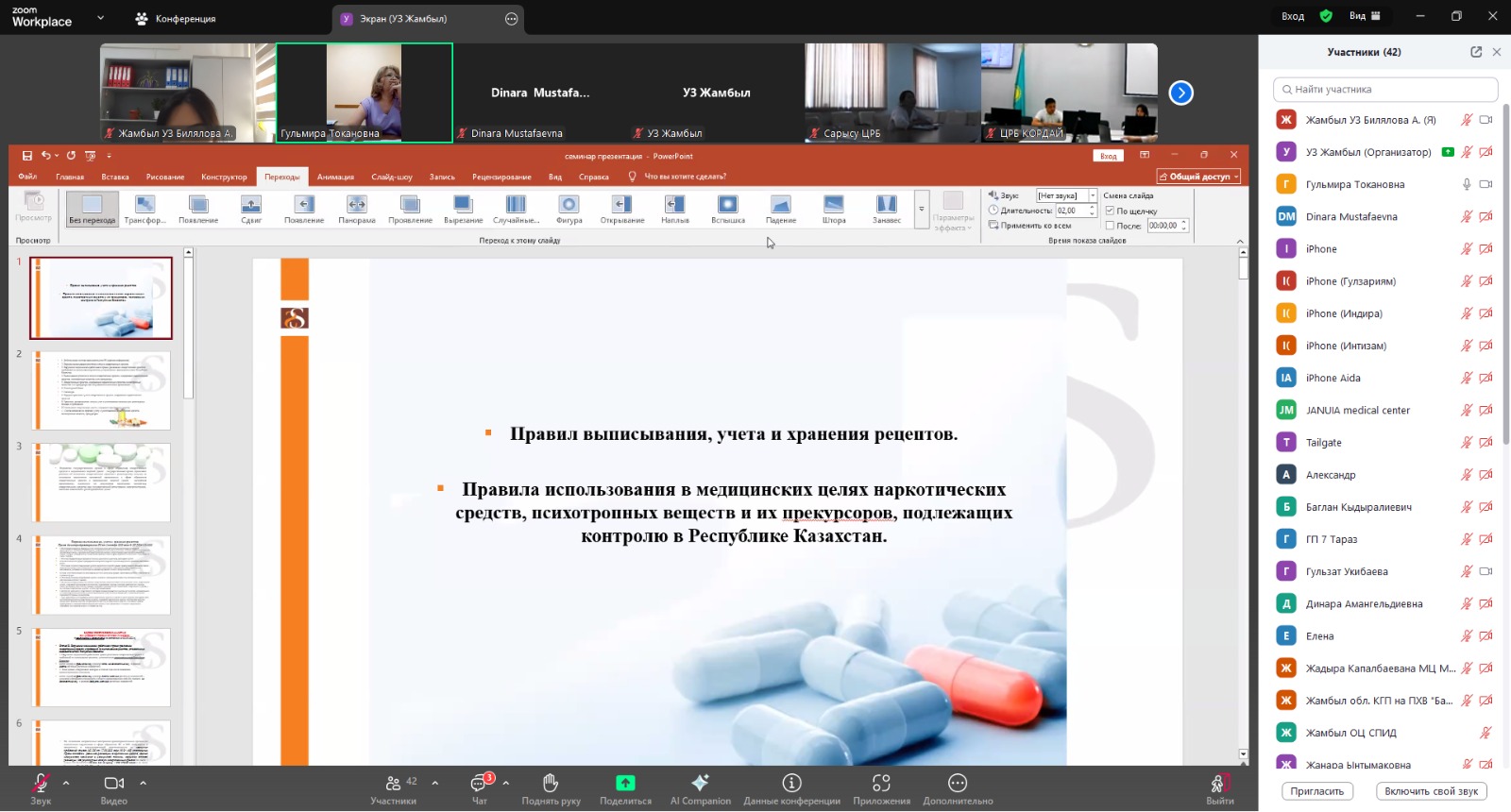Click the green Share screen icon
Screen dimensions: 1511x812
[625, 783]
